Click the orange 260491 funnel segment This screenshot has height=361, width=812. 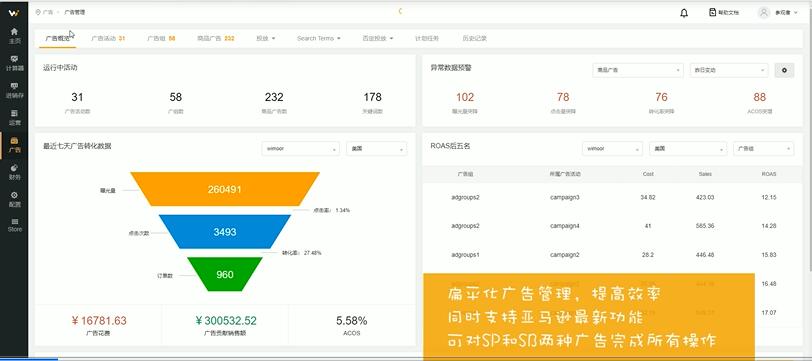click(225, 189)
